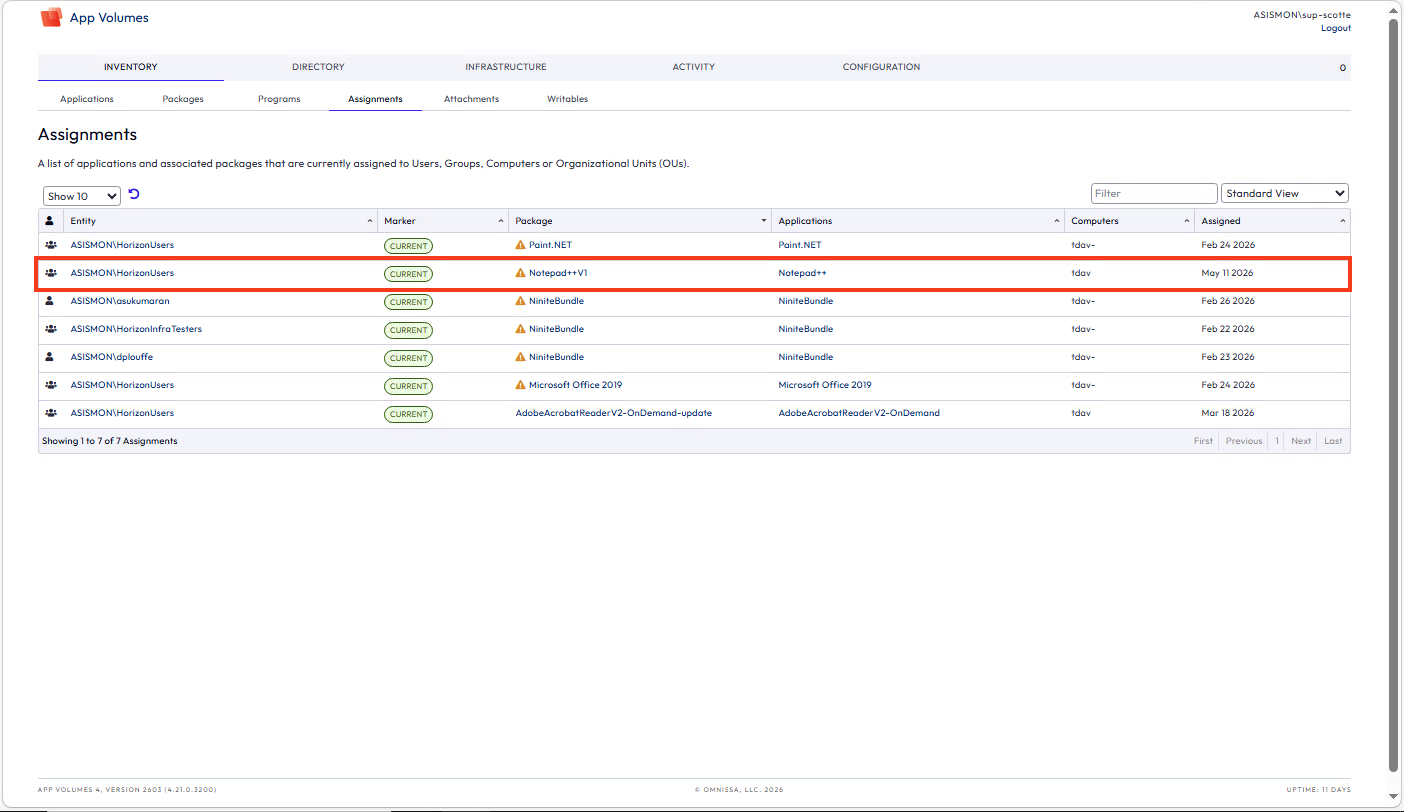Open the ASISMON\asukumaran entity link
1404x812 pixels.
click(x=120, y=301)
